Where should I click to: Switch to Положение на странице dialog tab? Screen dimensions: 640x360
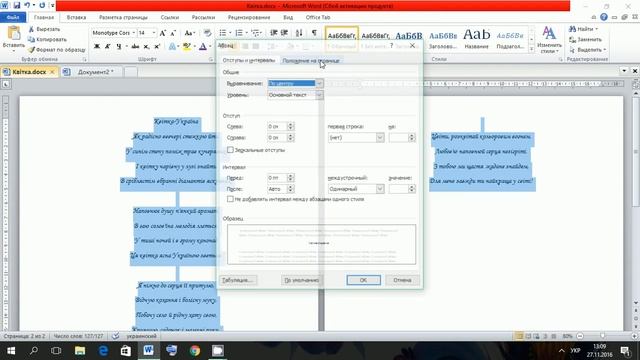click(311, 60)
